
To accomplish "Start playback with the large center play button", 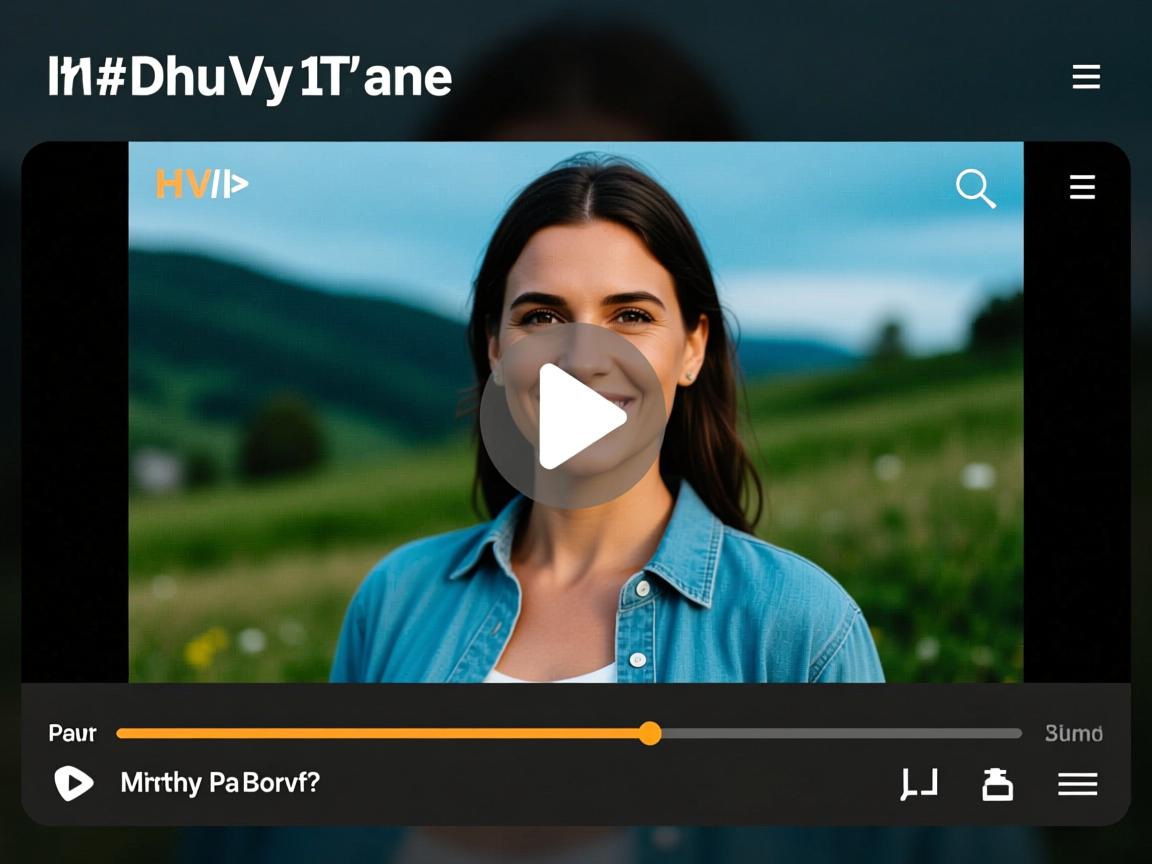I will click(573, 416).
